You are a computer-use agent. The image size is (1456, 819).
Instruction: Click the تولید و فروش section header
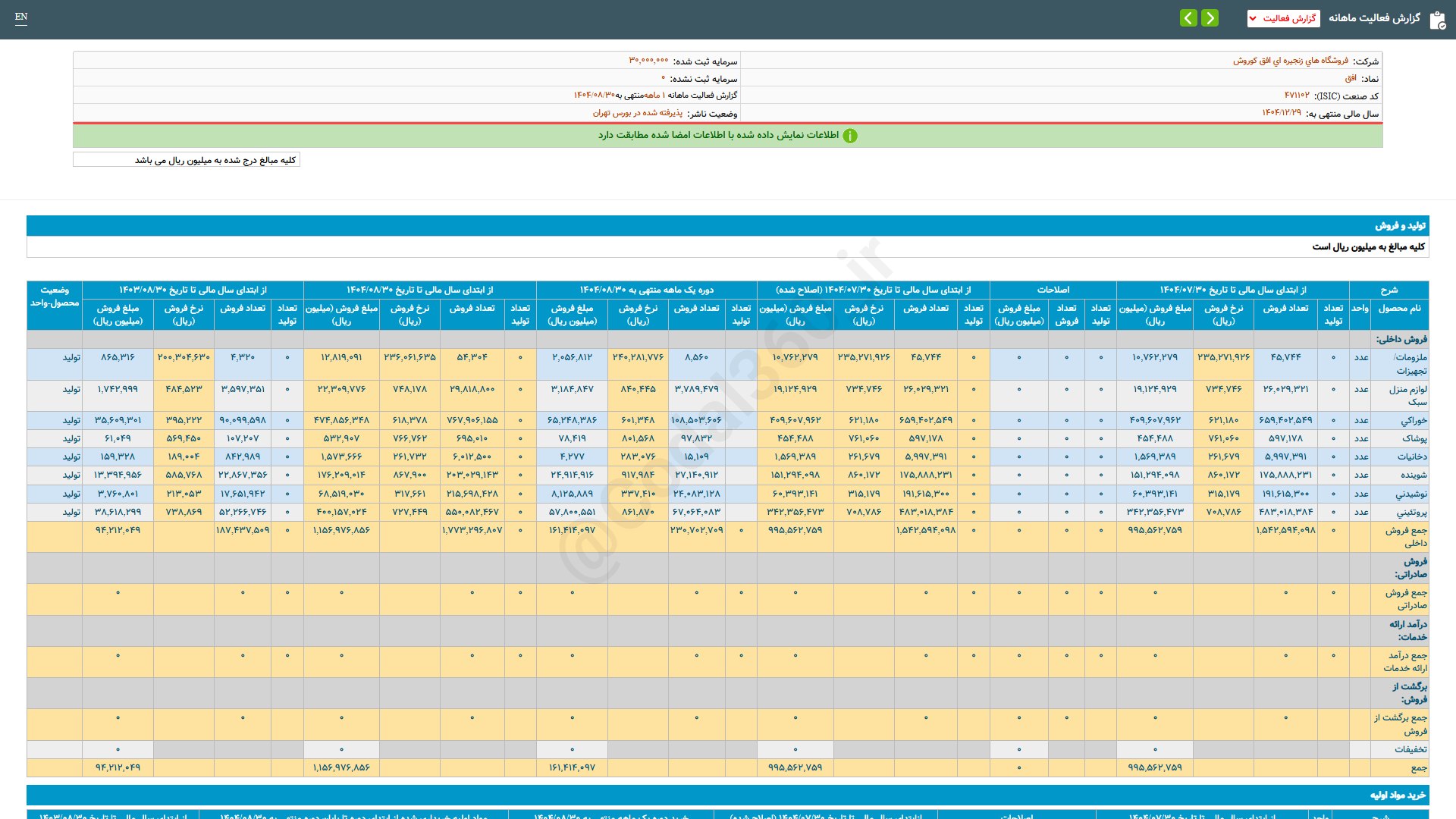tap(1400, 226)
